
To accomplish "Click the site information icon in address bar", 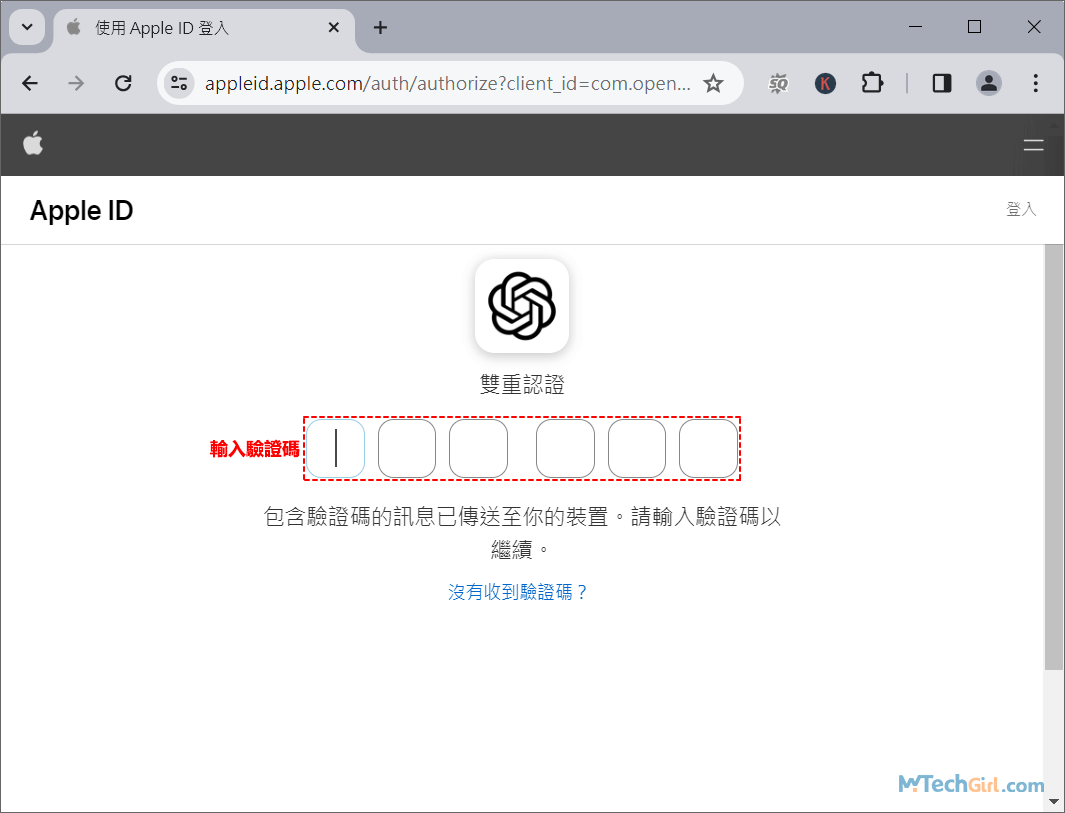I will pyautogui.click(x=179, y=83).
